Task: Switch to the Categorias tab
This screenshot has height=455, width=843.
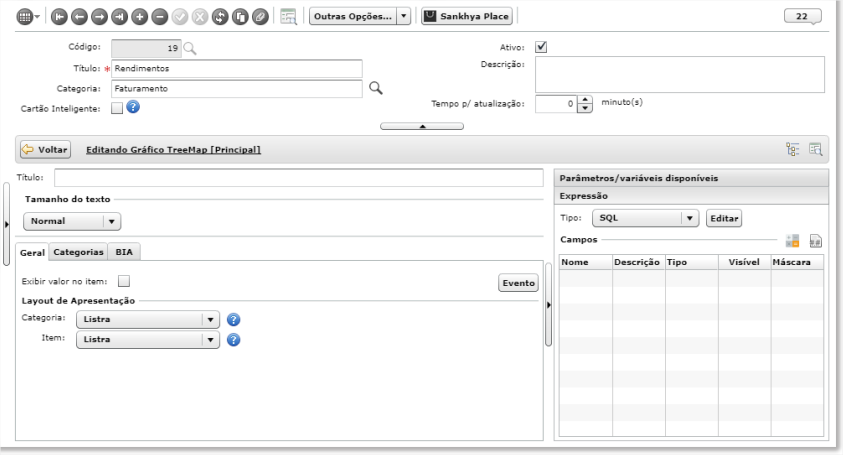Action: click(78, 252)
